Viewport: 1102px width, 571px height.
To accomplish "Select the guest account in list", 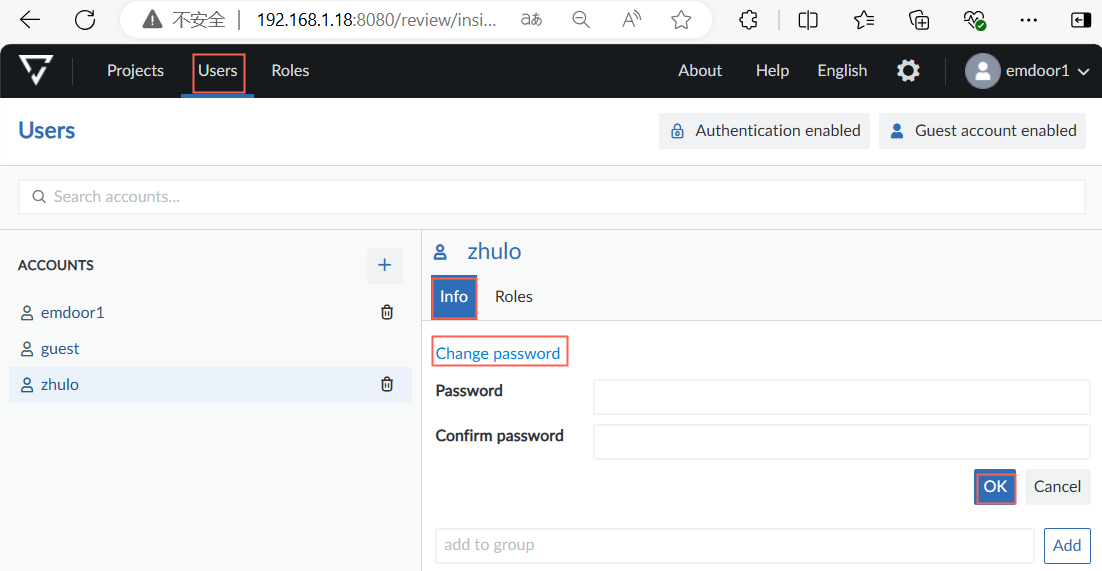I will point(60,349).
